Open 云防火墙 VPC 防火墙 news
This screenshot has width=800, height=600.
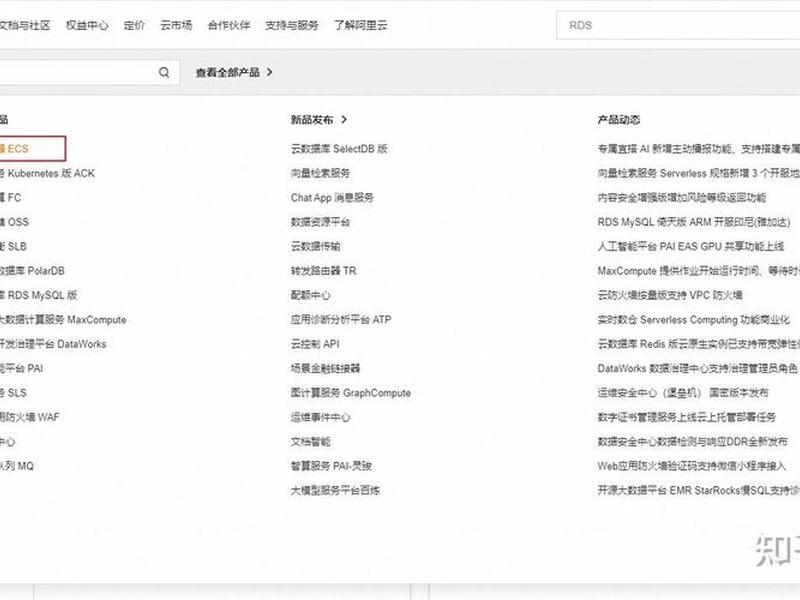(670, 295)
